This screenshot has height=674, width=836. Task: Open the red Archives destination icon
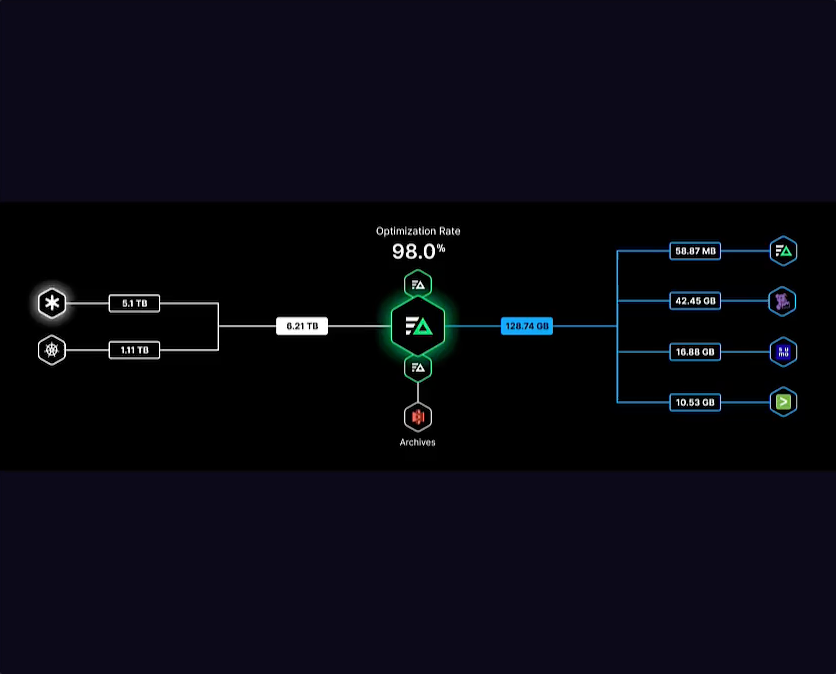[417, 417]
